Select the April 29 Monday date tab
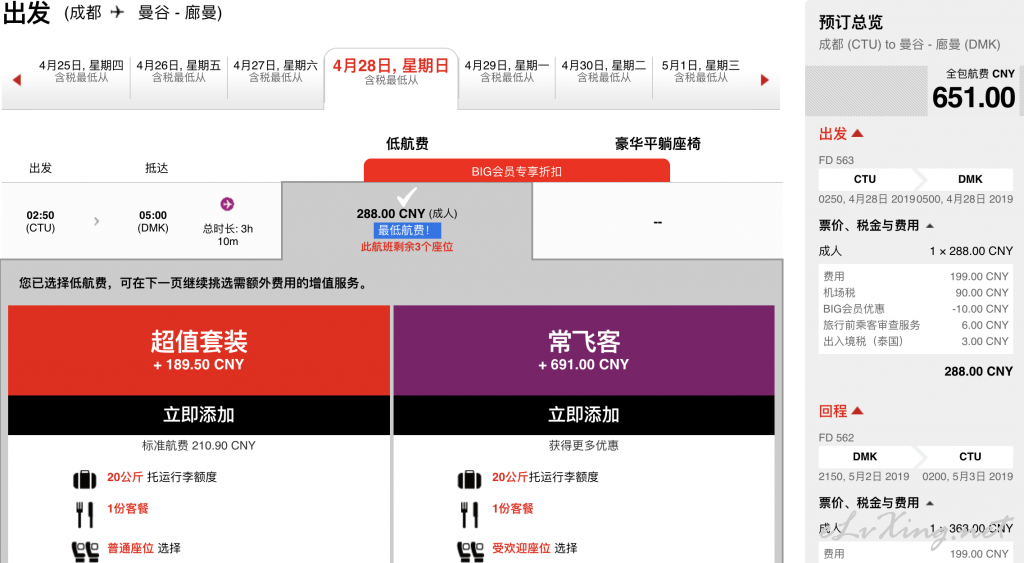 coord(507,71)
